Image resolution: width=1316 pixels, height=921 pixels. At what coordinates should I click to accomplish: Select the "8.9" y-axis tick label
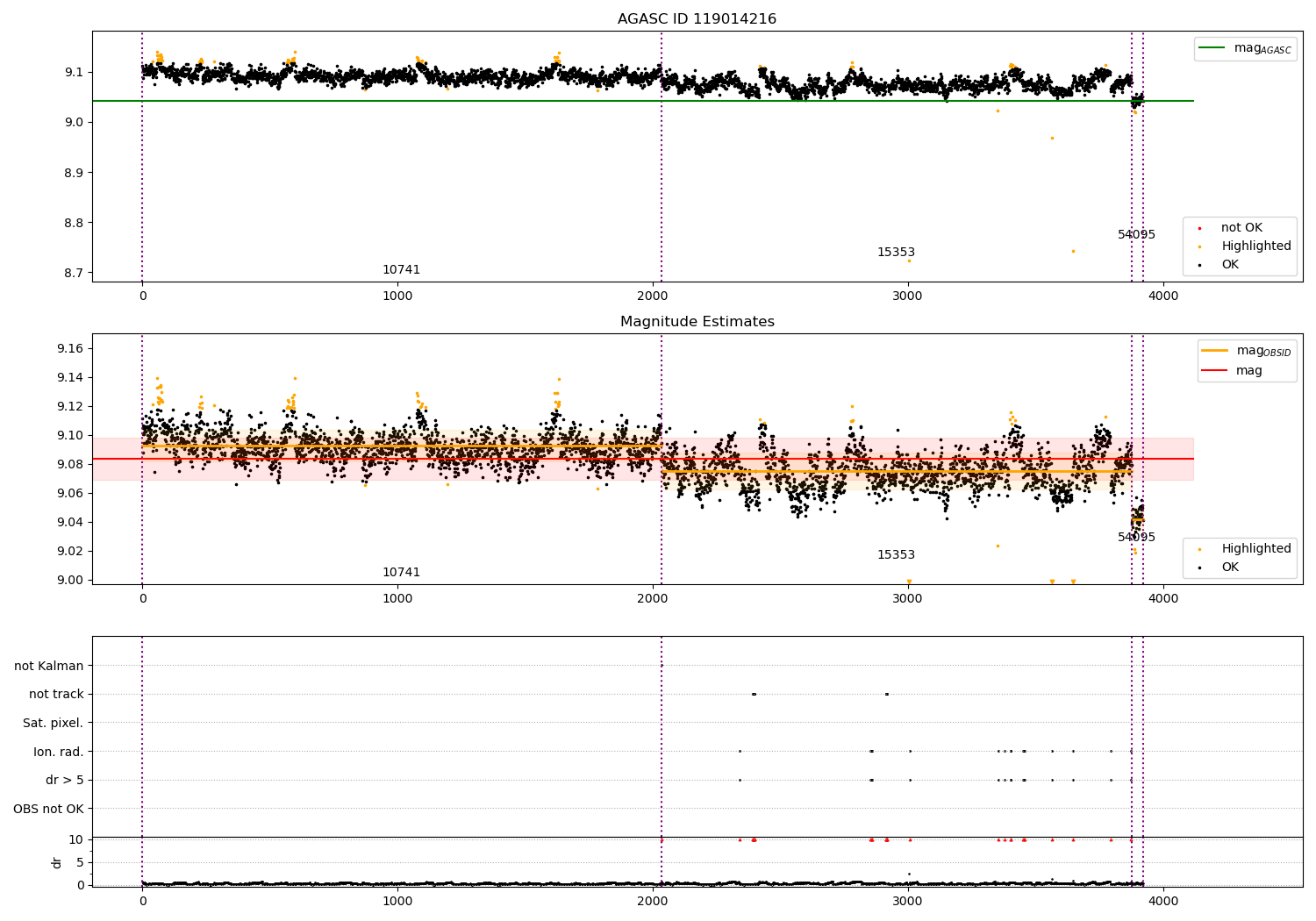point(73,173)
